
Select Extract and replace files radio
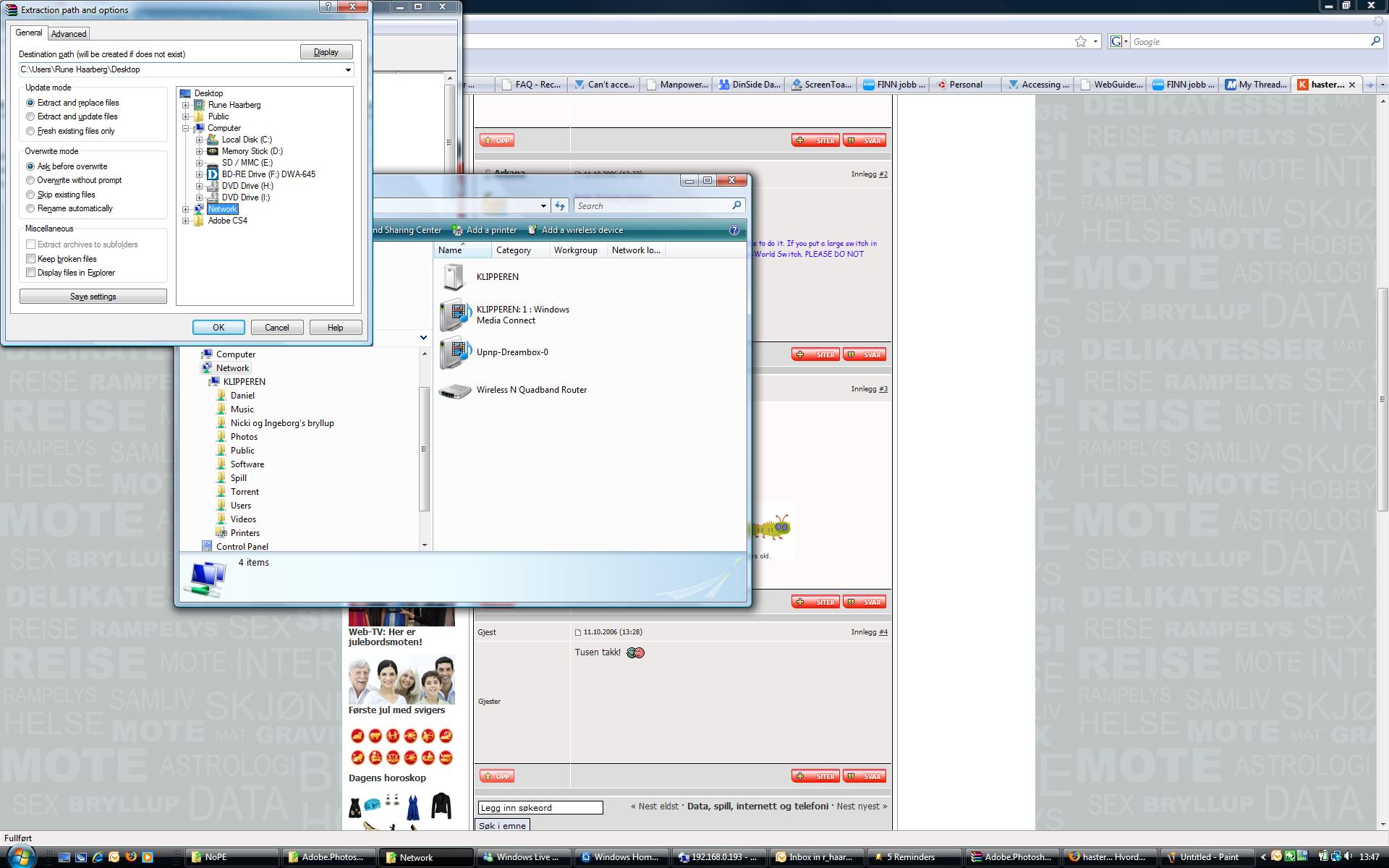tap(30, 103)
